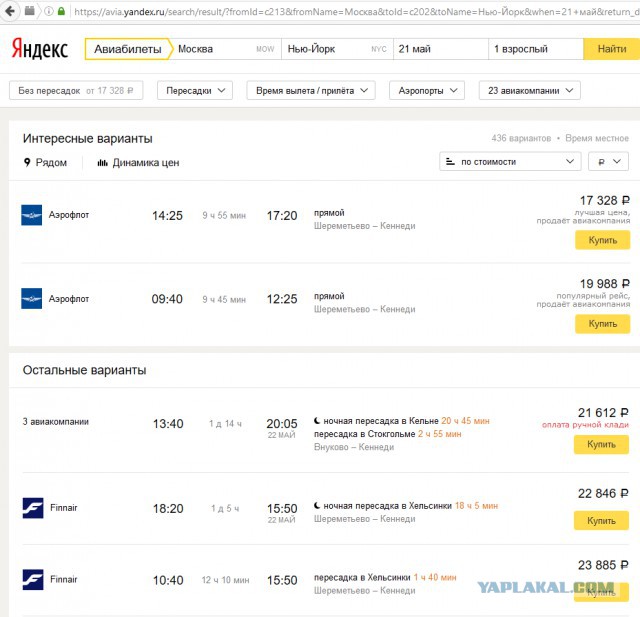
Task: Select the Авиабилеты service tab
Action: coord(128,49)
